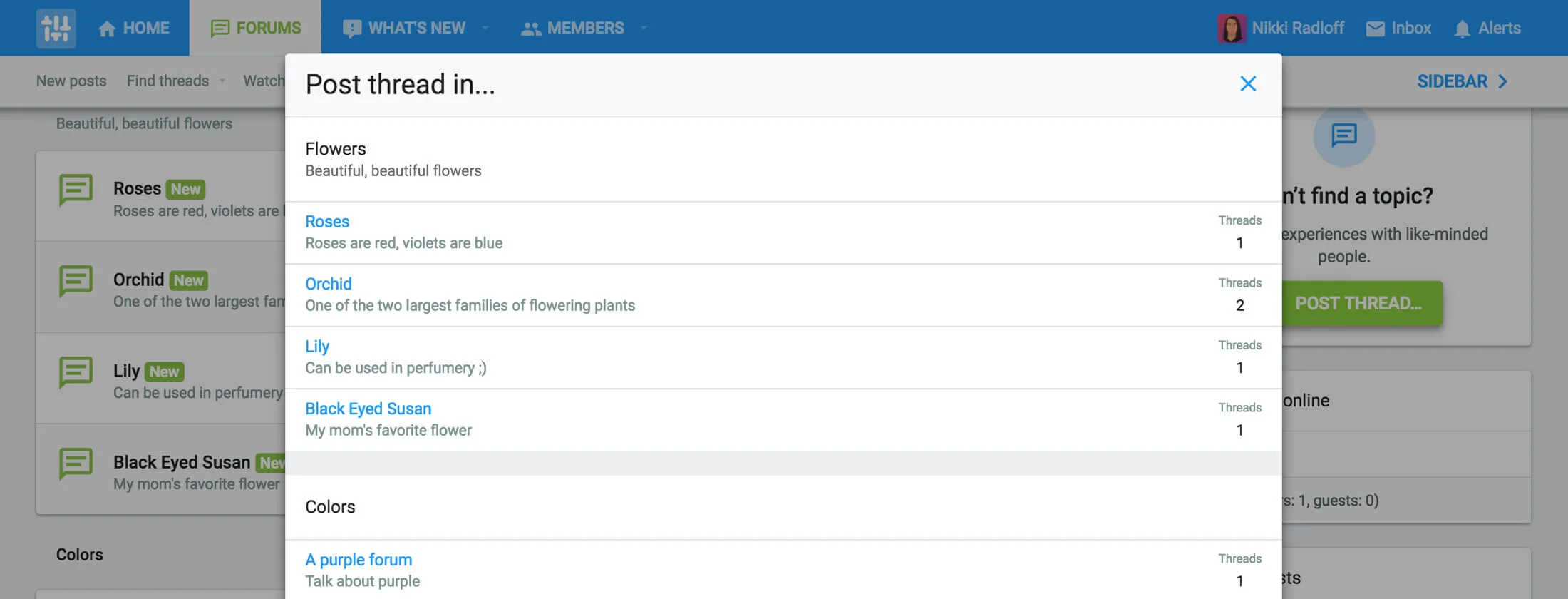Pick A purple forum link
The image size is (1568, 599).
point(359,560)
